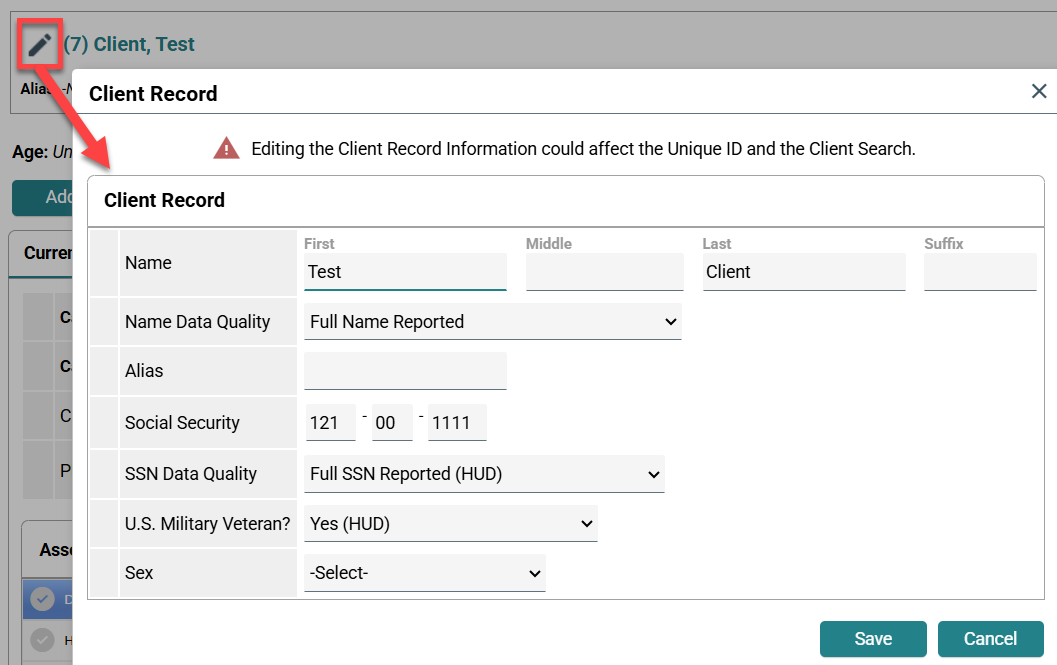Screen dimensions: 1057x665
Task: Open the Sex select dropdown
Action: tap(425, 574)
